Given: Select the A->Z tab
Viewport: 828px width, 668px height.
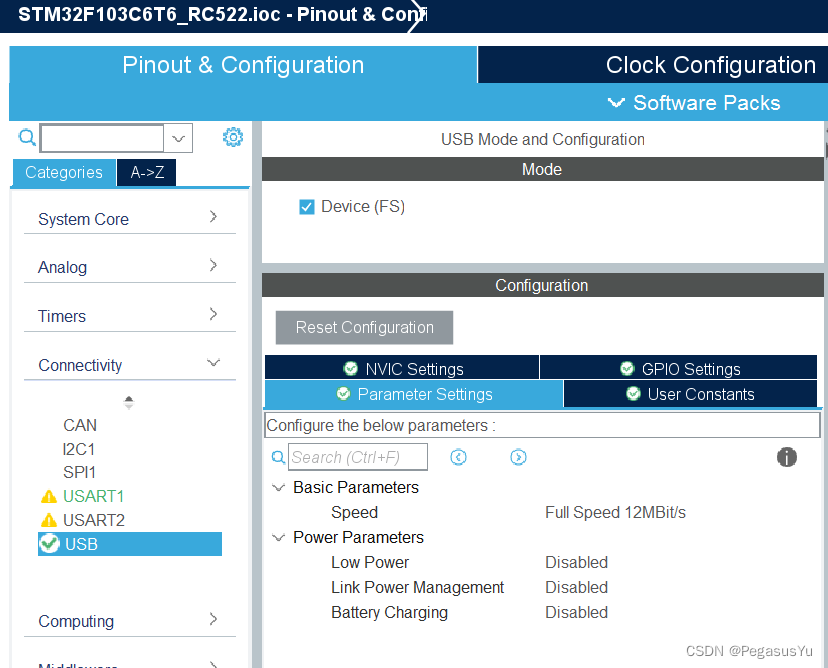Looking at the screenshot, I should coord(147,173).
